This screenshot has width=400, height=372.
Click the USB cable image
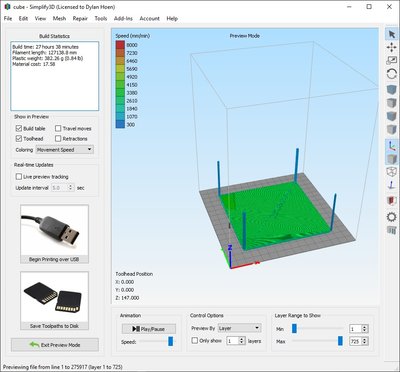tap(54, 230)
